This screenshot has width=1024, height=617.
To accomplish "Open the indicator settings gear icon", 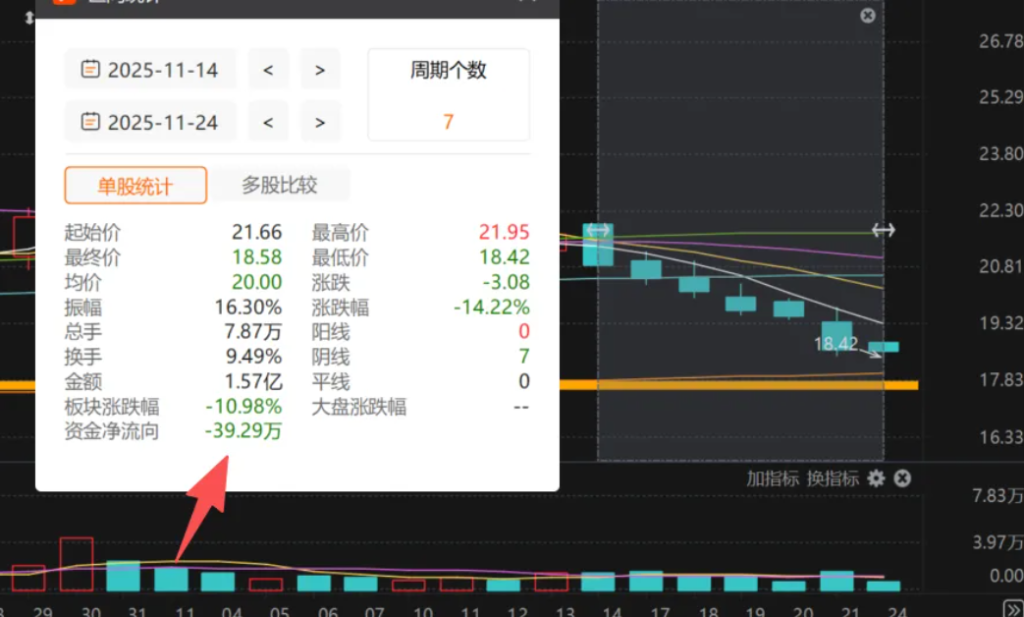I will 876,478.
